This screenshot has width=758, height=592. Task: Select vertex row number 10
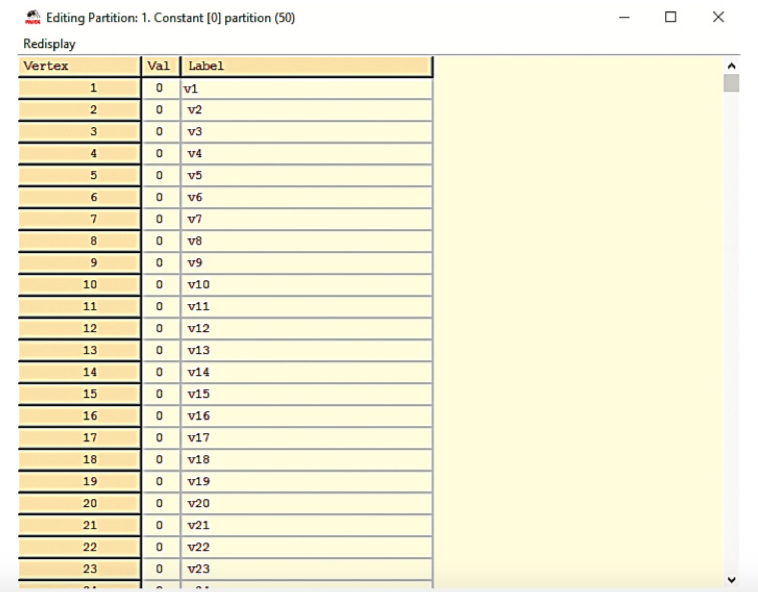79,285
